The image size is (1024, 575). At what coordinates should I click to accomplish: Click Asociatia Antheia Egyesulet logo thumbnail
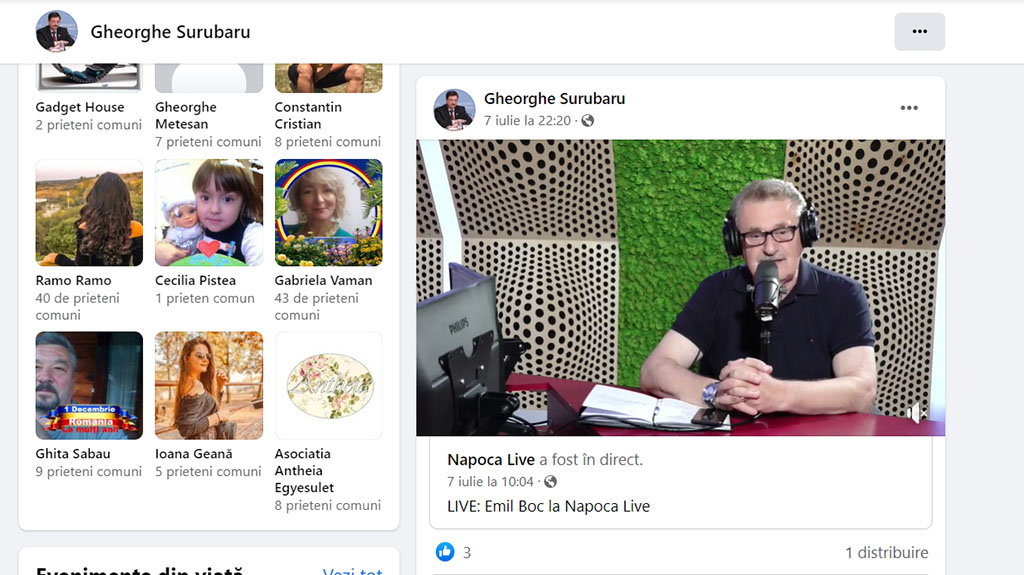click(x=328, y=386)
